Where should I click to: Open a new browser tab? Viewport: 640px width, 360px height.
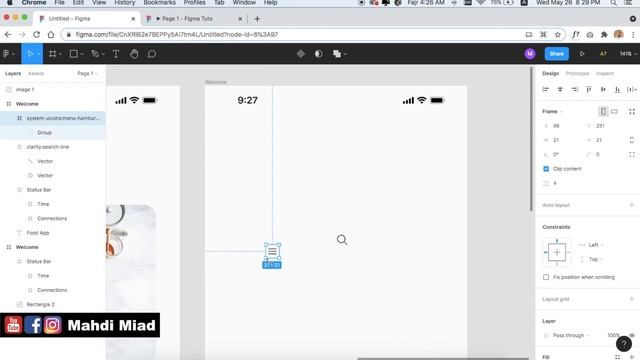point(257,19)
